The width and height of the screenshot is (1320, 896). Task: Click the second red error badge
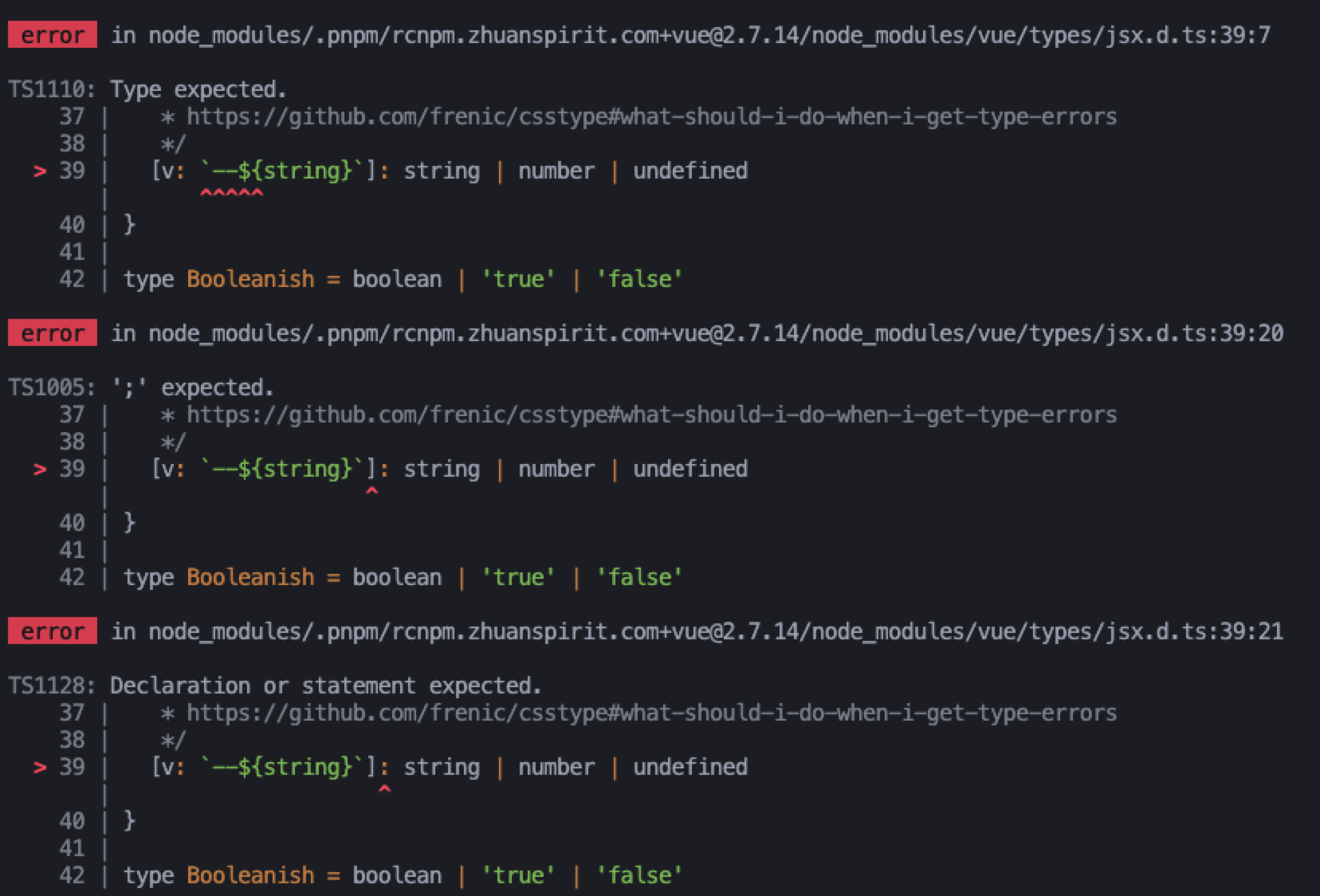53,333
